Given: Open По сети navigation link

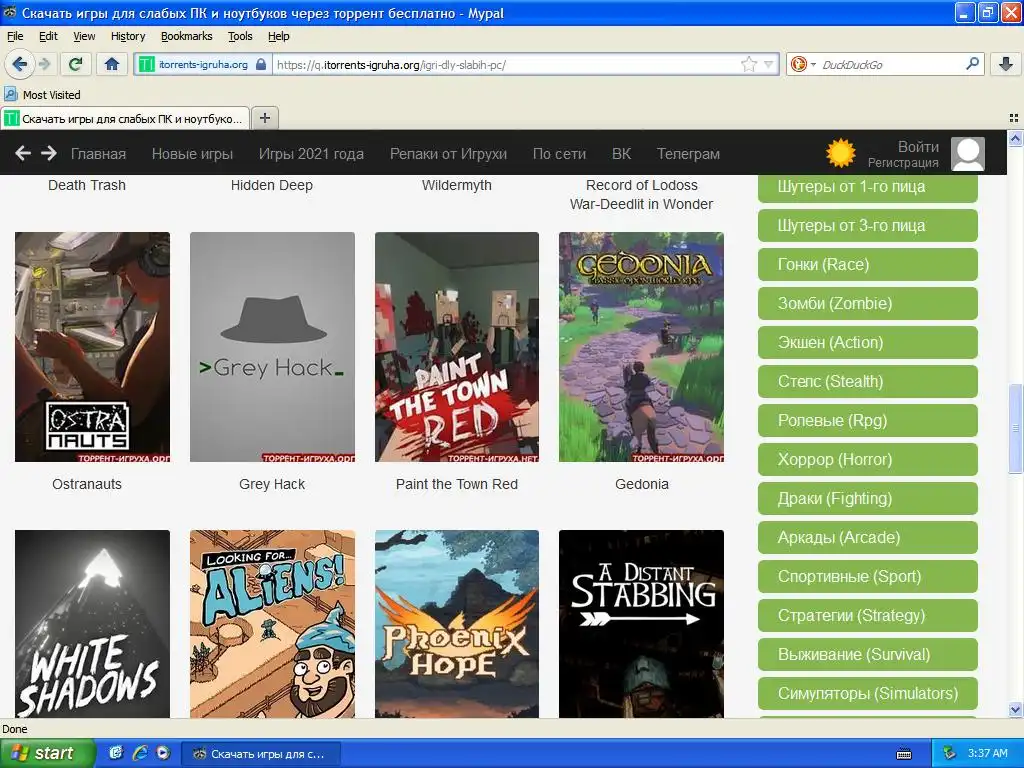Looking at the screenshot, I should point(560,153).
